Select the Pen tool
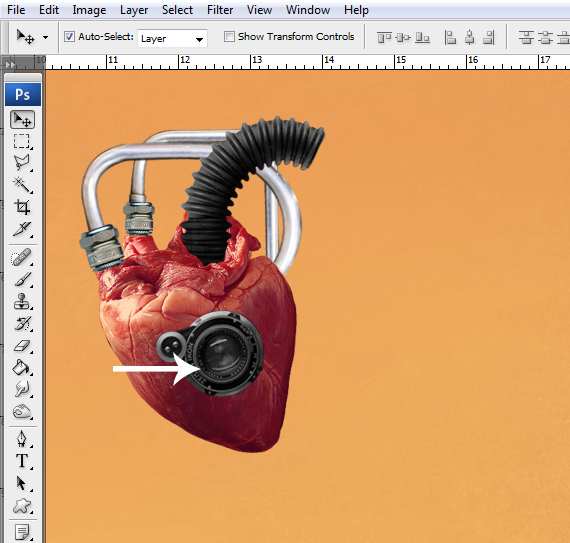This screenshot has width=570, height=543. click(x=22, y=439)
